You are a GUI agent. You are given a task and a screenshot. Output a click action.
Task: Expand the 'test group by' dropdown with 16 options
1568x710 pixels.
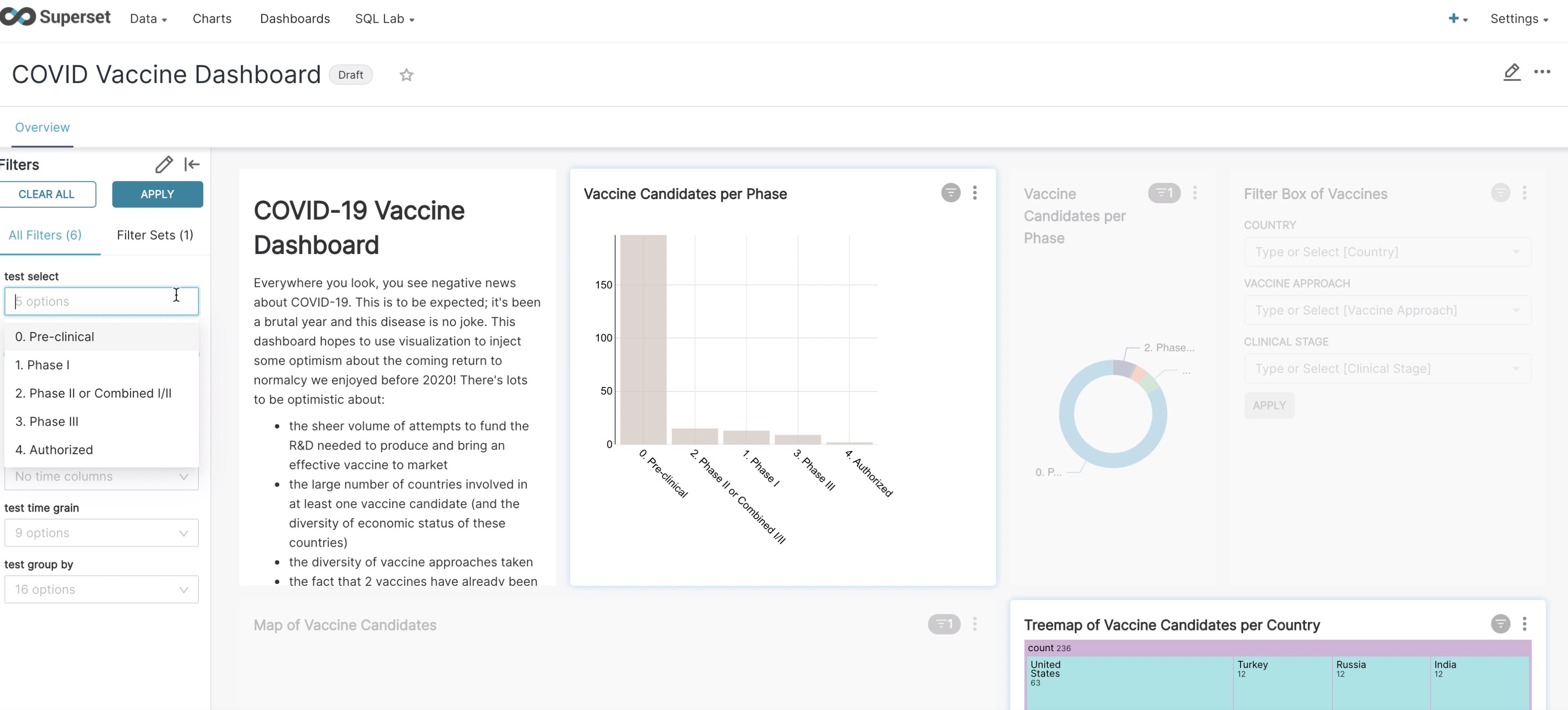(101, 588)
